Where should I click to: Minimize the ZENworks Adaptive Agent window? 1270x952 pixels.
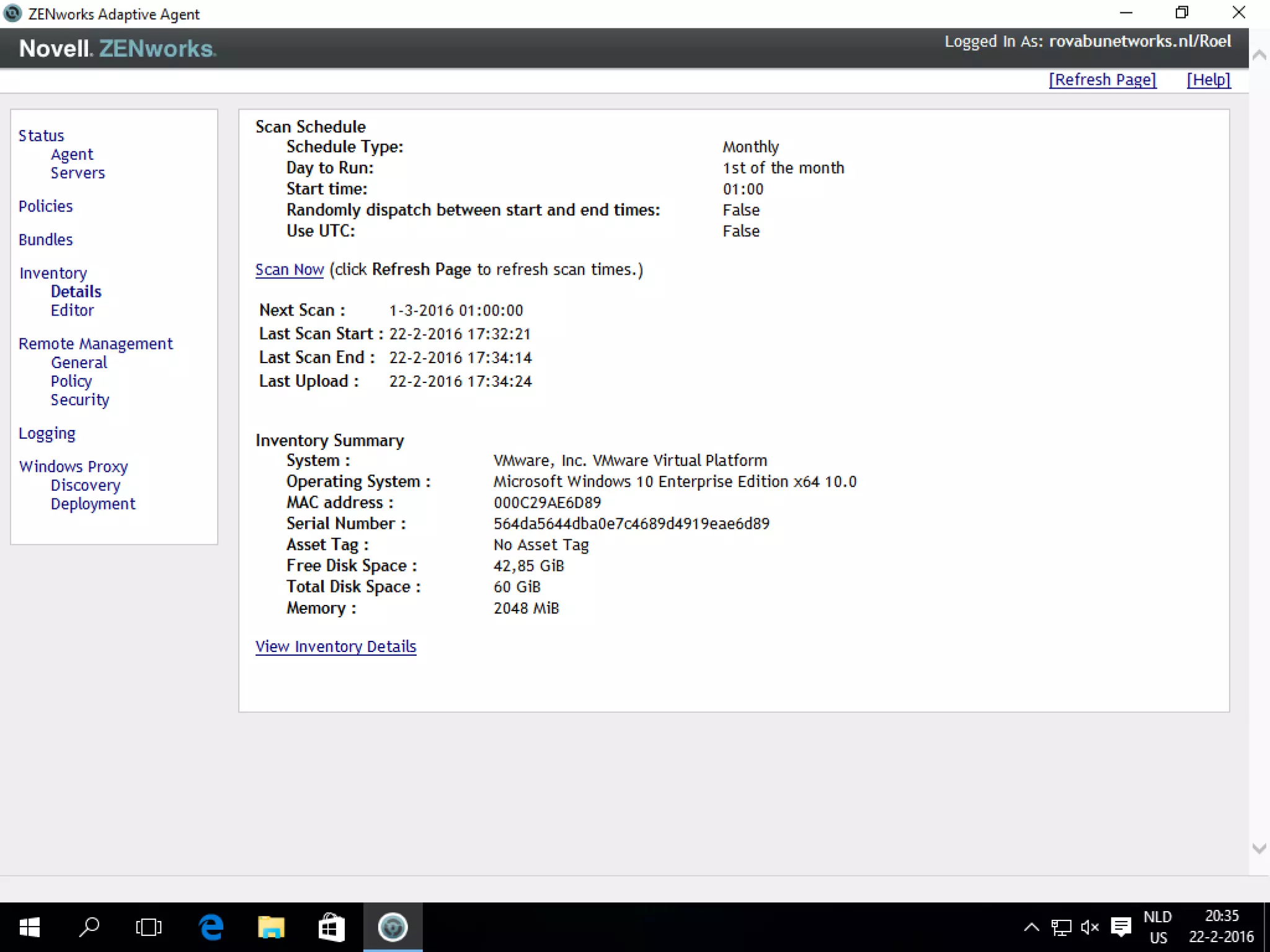tap(1126, 13)
